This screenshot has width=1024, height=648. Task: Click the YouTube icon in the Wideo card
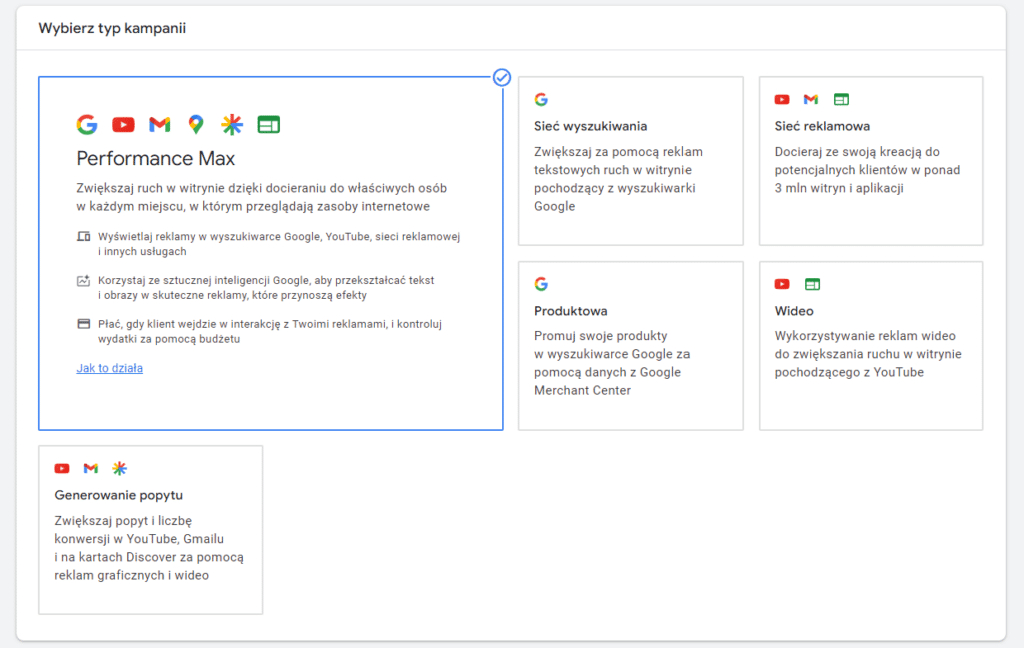[782, 285]
